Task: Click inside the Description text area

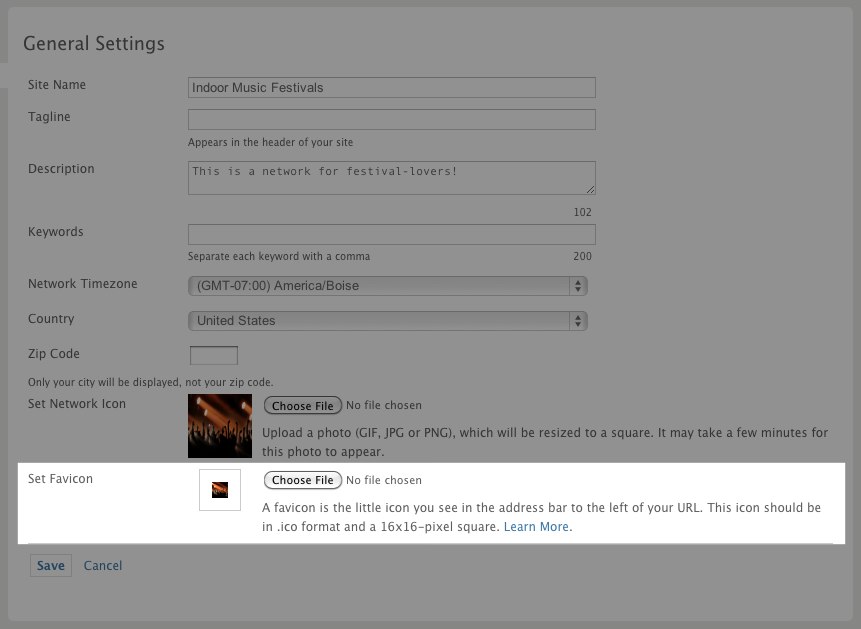Action: point(392,177)
